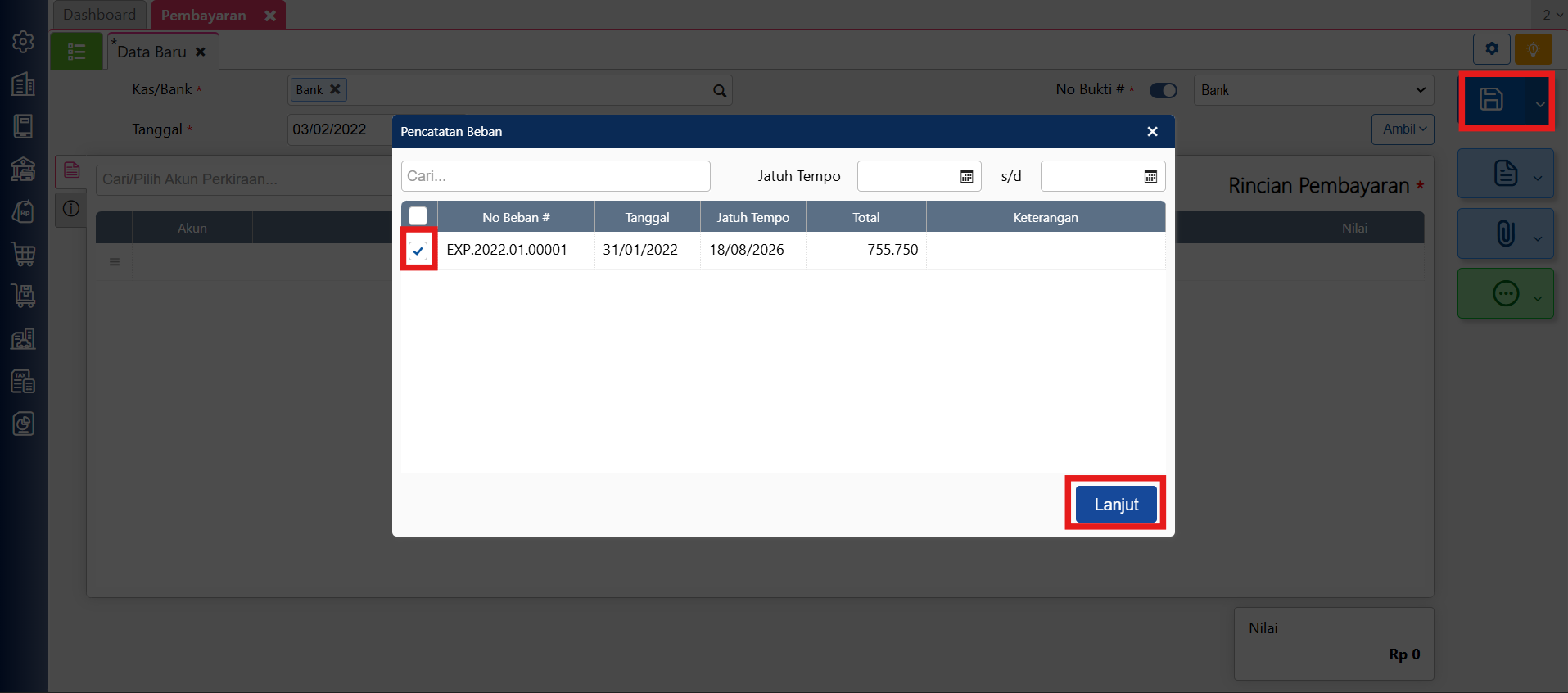Click the Lanjut button
1568x693 pixels.
tap(1116, 505)
